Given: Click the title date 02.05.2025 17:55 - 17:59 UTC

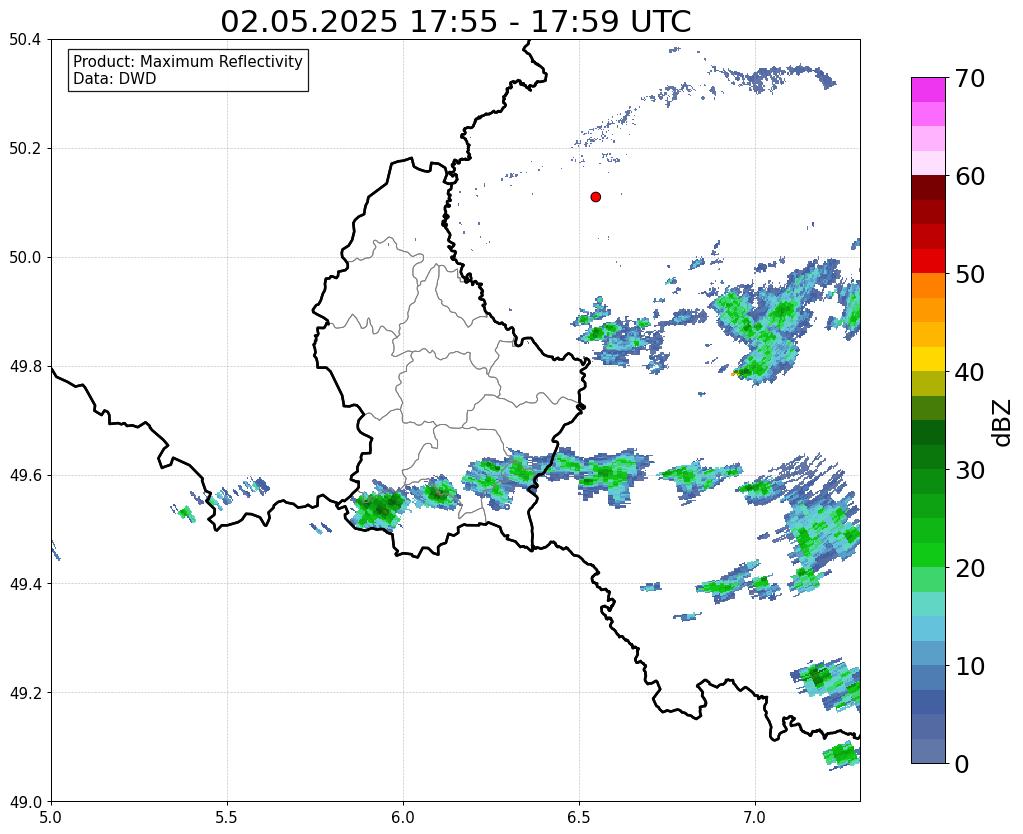Looking at the screenshot, I should coord(455,22).
